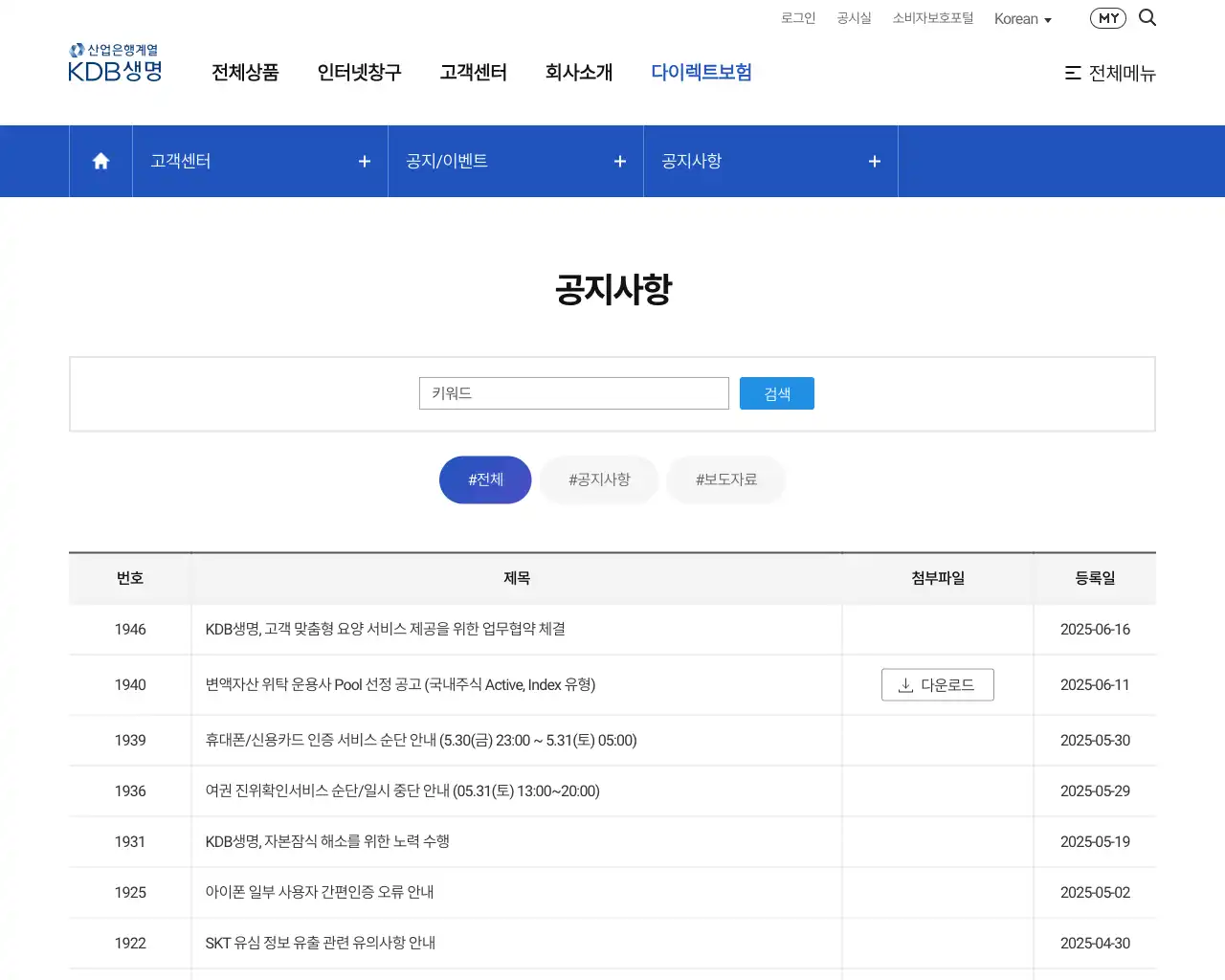
Task: Toggle the #전체 filter tag
Action: (484, 479)
